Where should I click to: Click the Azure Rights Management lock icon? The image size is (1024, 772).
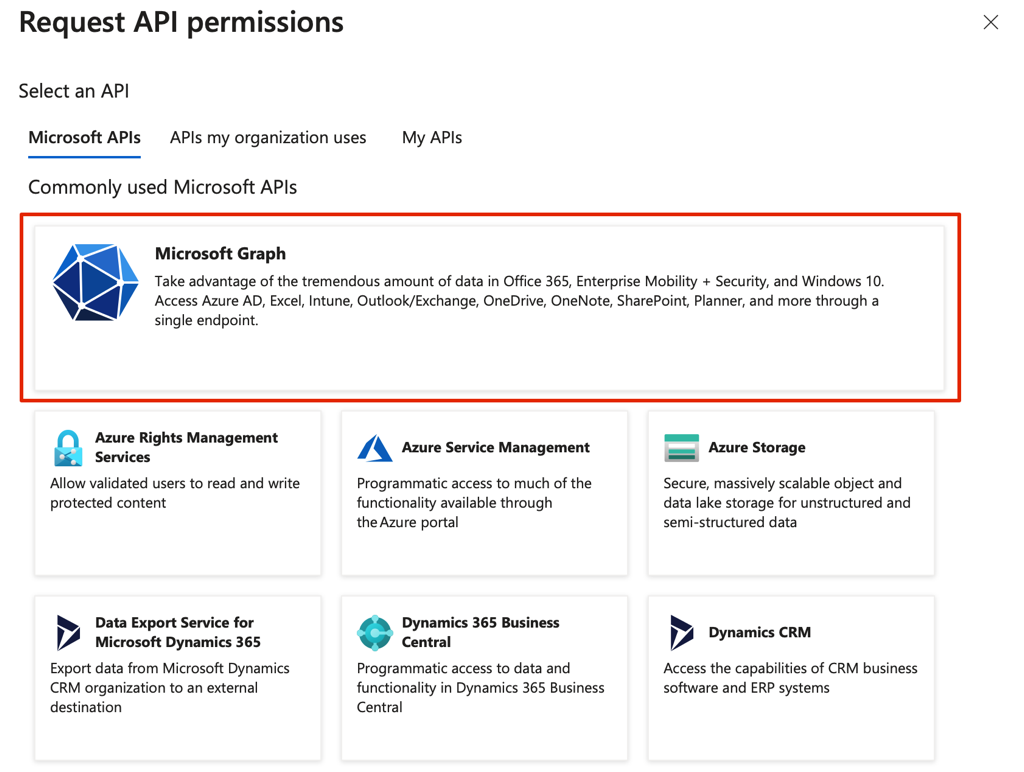coord(69,447)
